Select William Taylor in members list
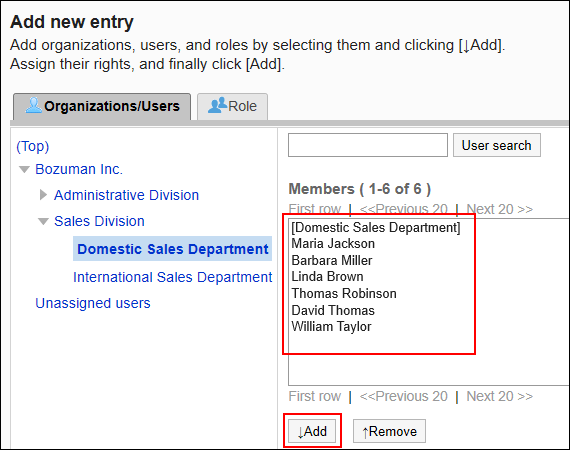This screenshot has width=570, height=450. pyautogui.click(x=331, y=326)
